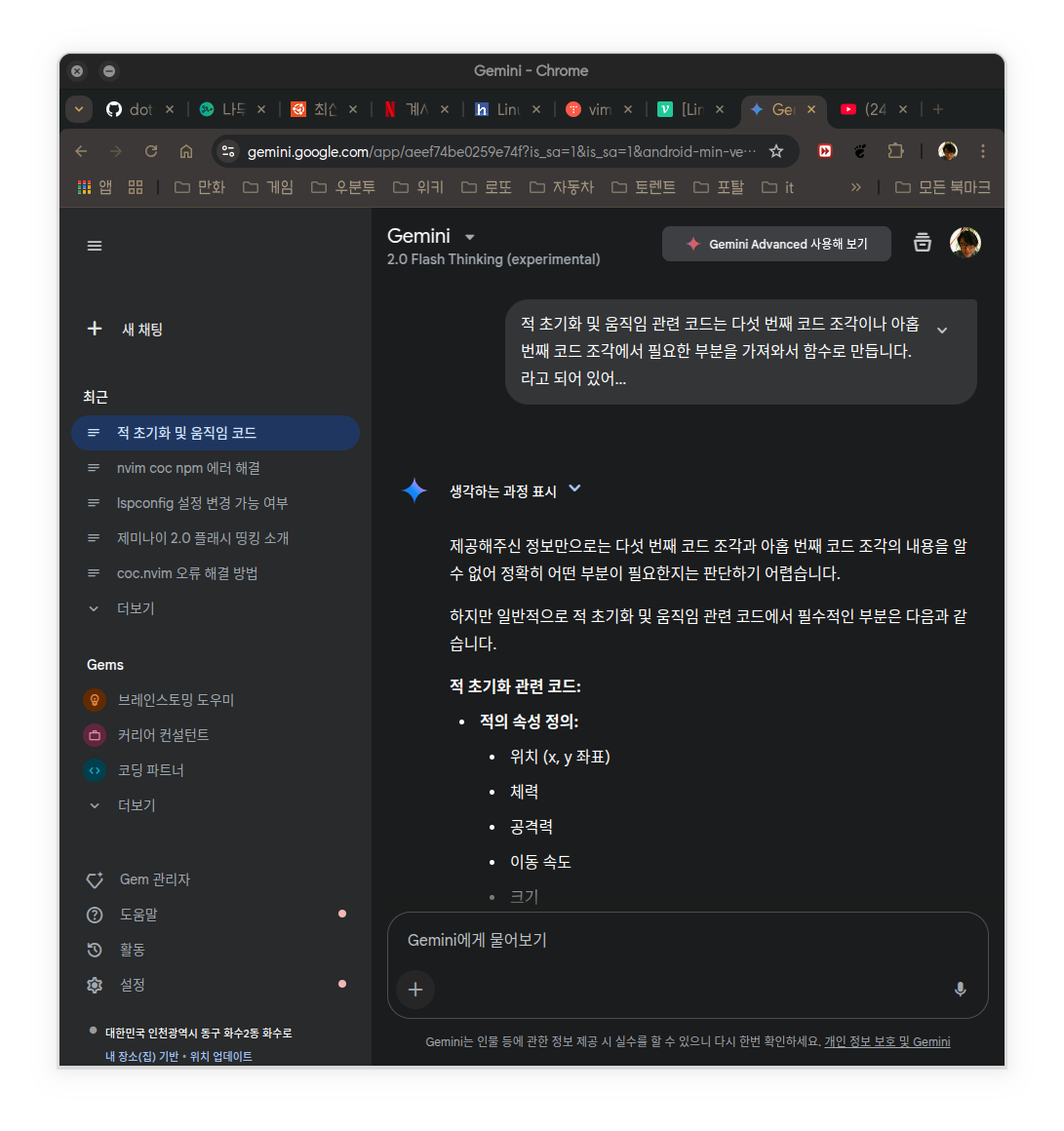Switch to the GitHub 'dot' tab
The image size is (1064, 1131).
point(131,109)
